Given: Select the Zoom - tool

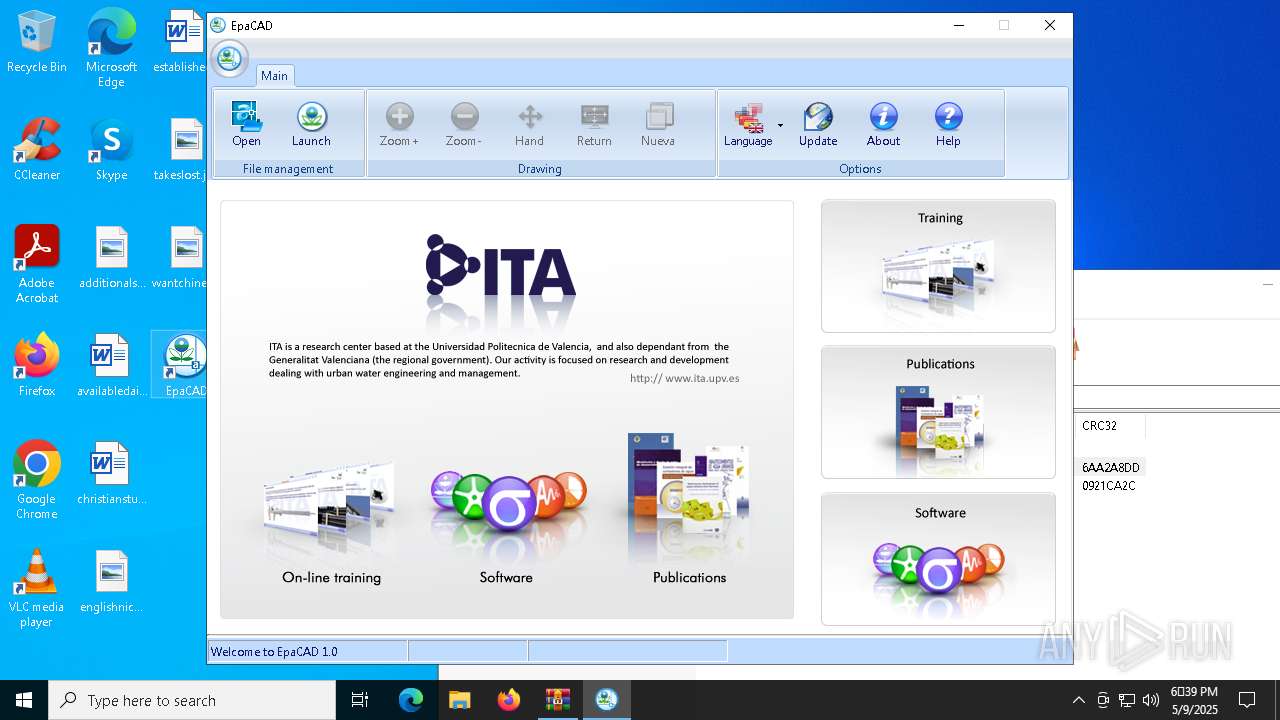Looking at the screenshot, I should pos(464,124).
